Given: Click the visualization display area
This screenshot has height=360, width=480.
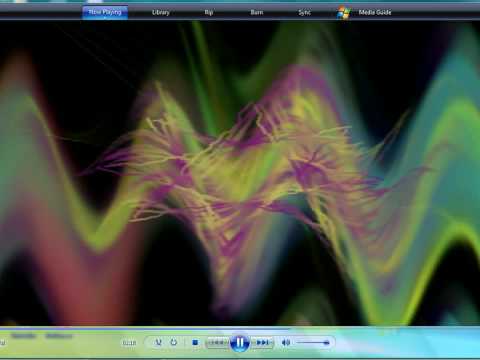Looking at the screenshot, I should pyautogui.click(x=240, y=173).
